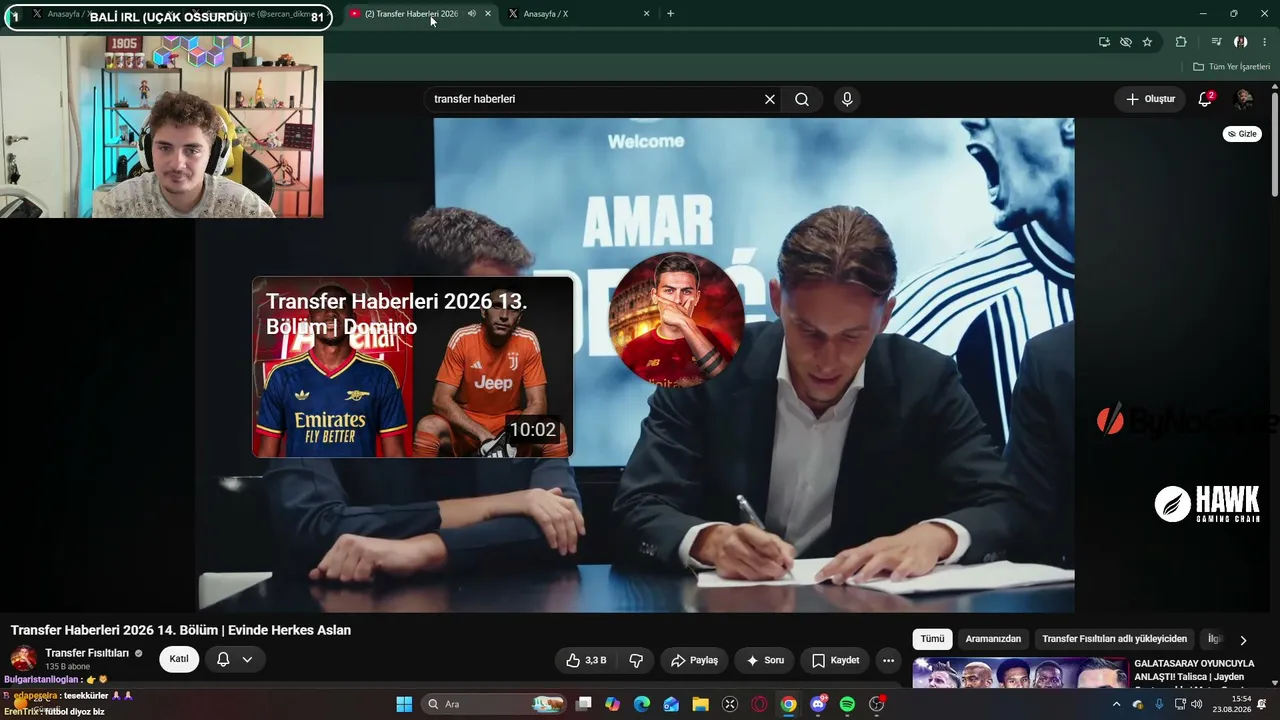Expand the channel notification options dropdown
The image size is (1280, 720).
click(247, 659)
